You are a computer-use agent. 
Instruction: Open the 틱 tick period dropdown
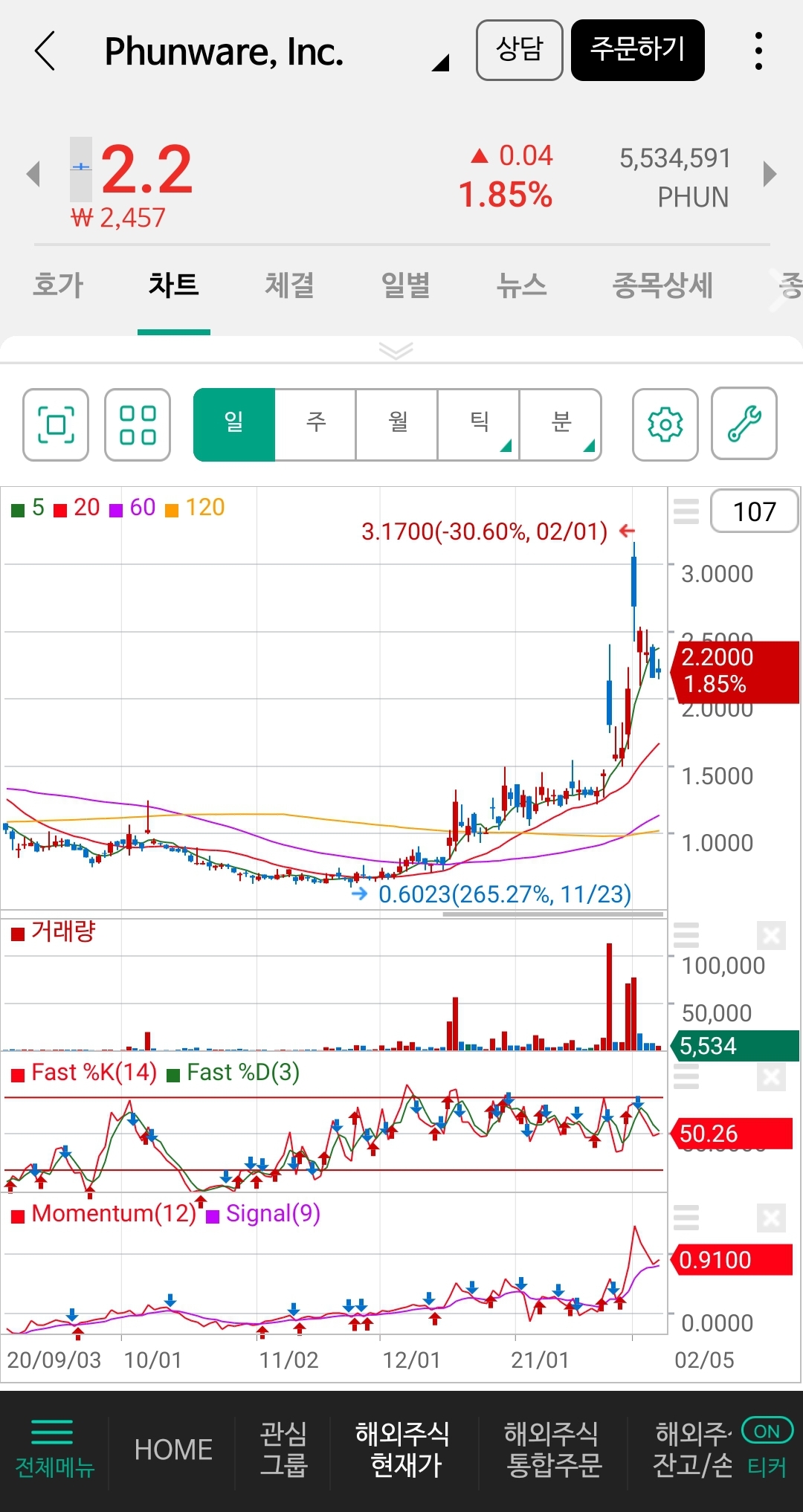[480, 424]
